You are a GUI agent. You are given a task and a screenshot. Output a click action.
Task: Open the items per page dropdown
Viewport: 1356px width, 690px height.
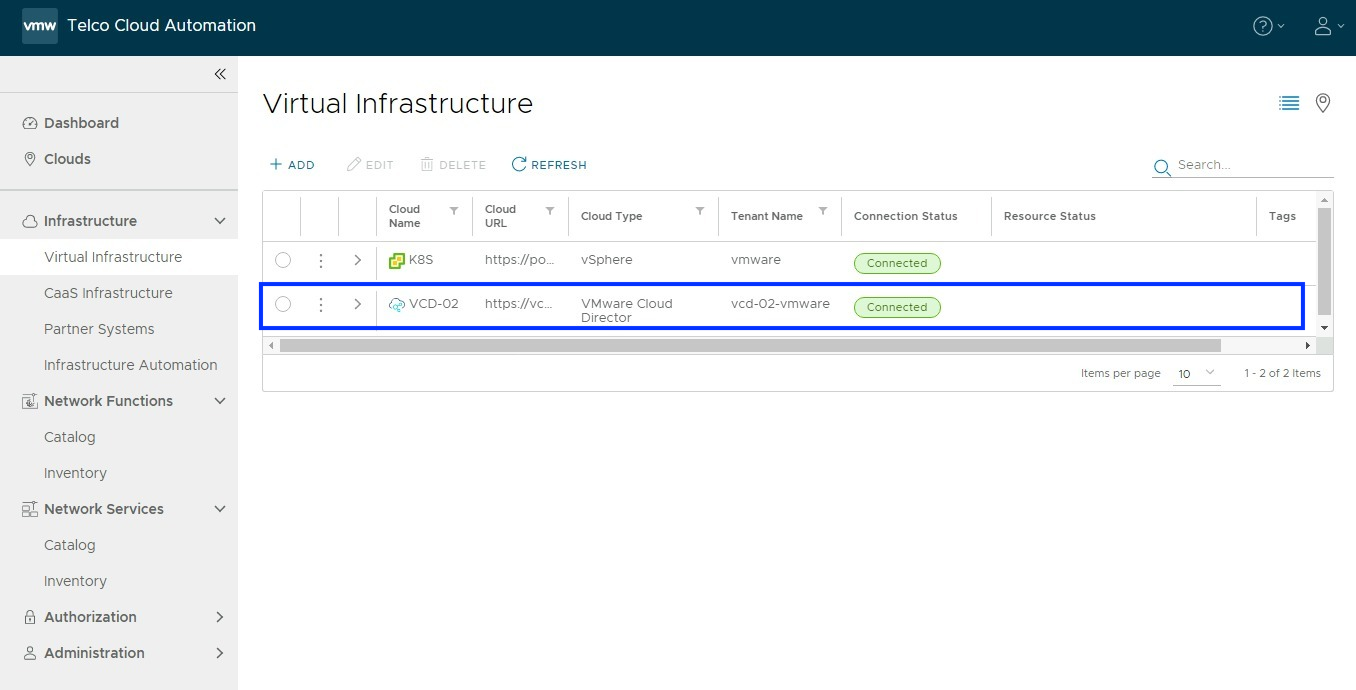click(1196, 373)
